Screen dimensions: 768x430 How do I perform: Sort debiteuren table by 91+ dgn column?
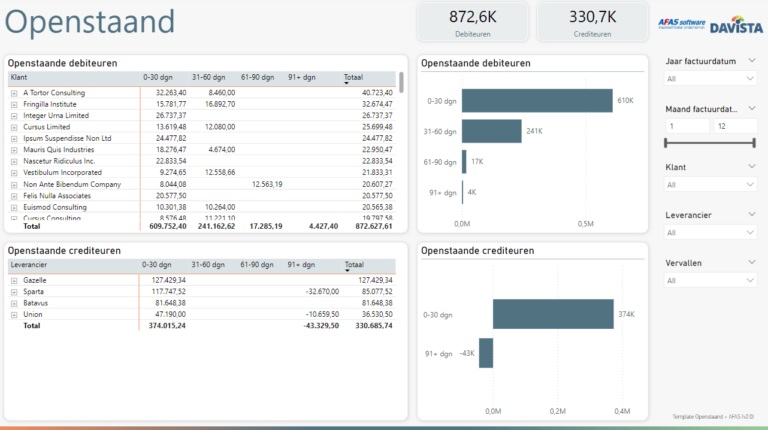pyautogui.click(x=302, y=77)
